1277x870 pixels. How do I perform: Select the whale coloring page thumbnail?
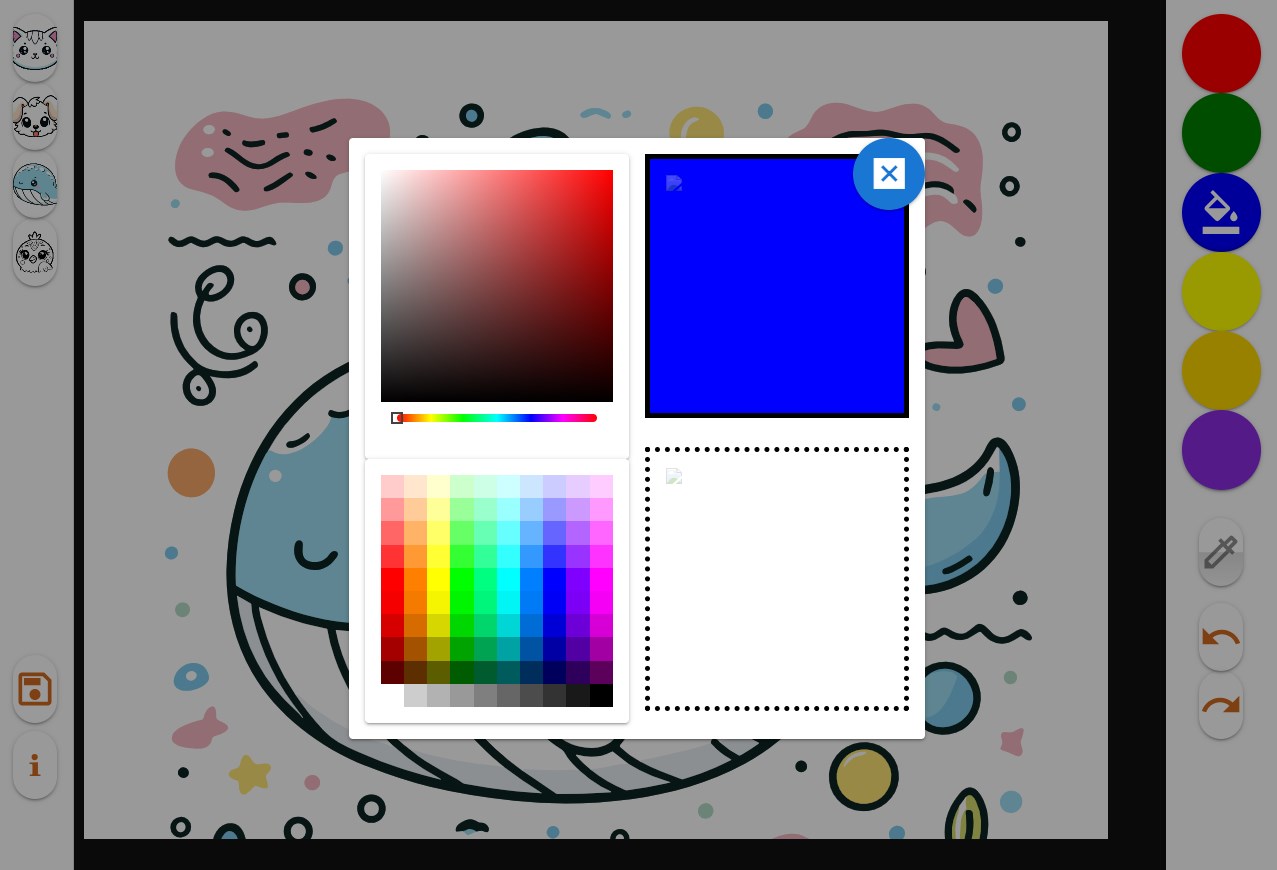35,185
